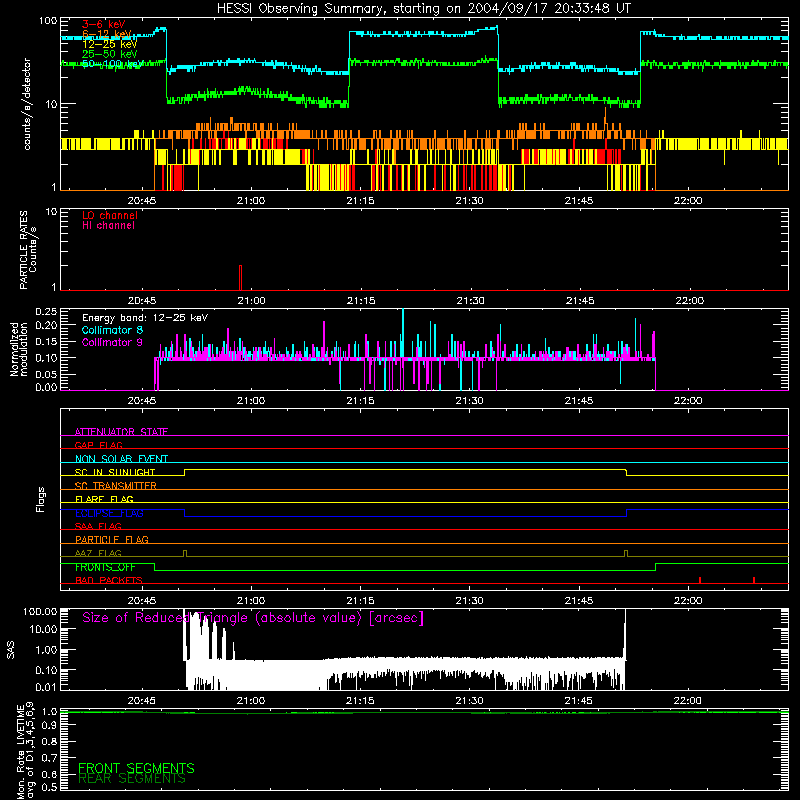The image size is (800, 800).
Task: Click the '22:00' tick label under the particle rates panel
Action: point(689,301)
